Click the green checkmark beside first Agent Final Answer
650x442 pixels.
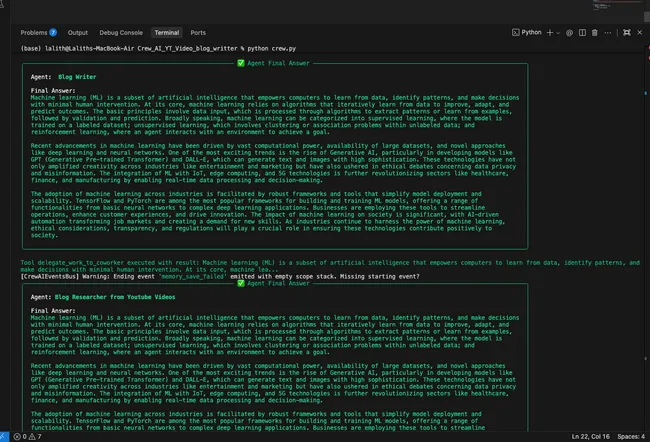(x=240, y=63)
